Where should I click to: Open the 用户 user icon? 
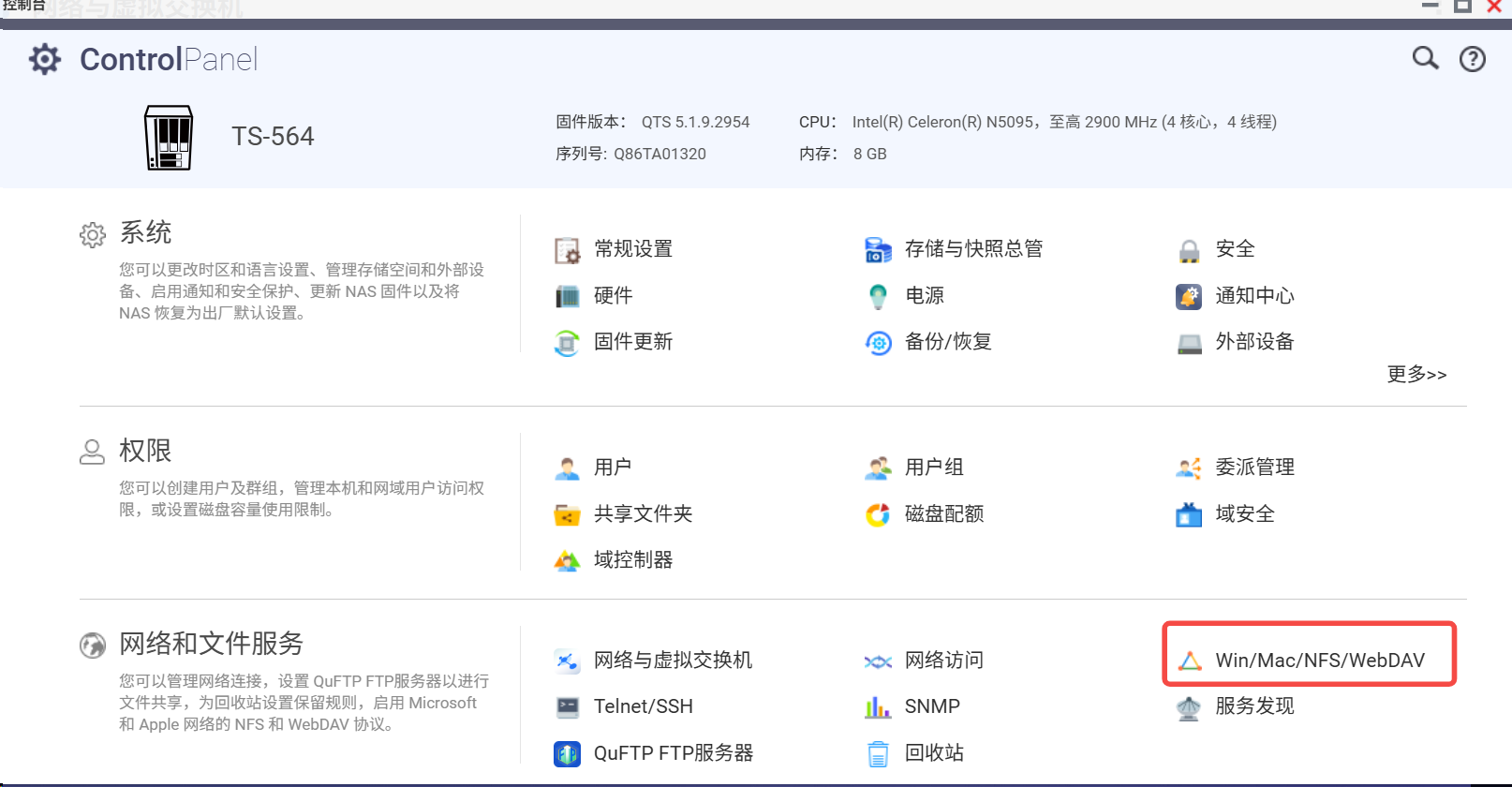tap(567, 468)
